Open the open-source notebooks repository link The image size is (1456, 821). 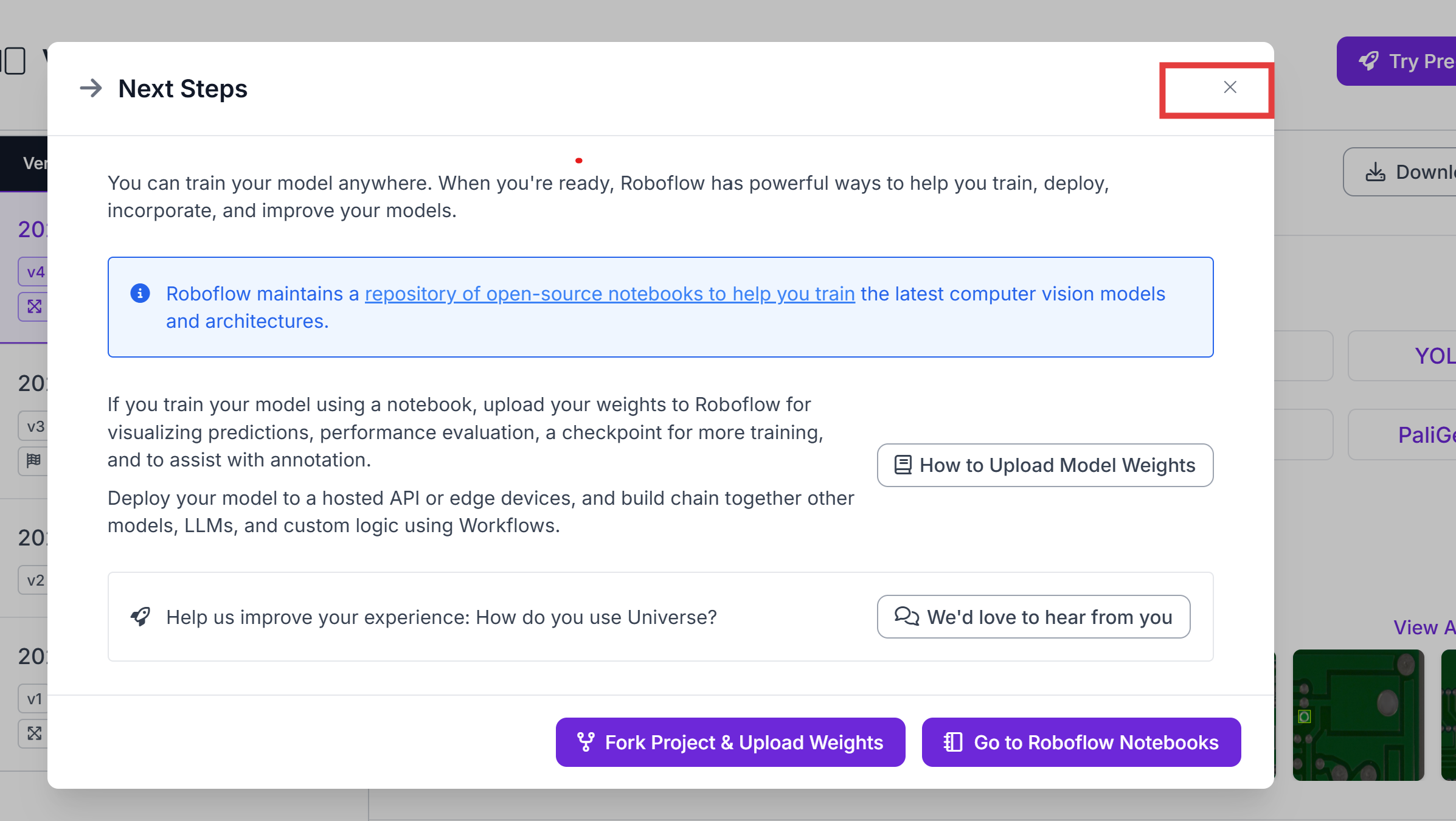[x=609, y=294]
